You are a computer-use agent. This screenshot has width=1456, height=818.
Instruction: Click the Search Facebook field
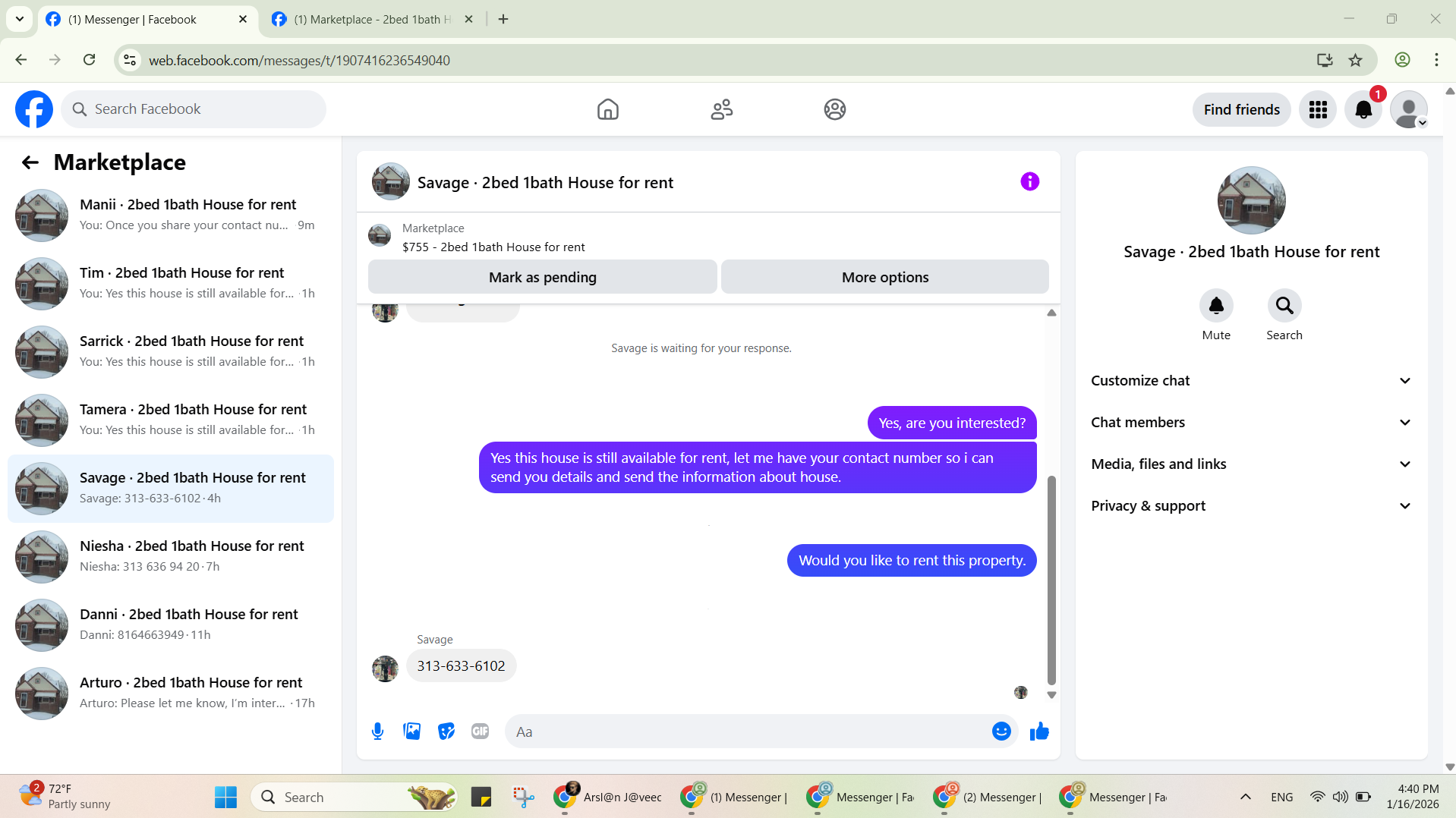pos(194,109)
